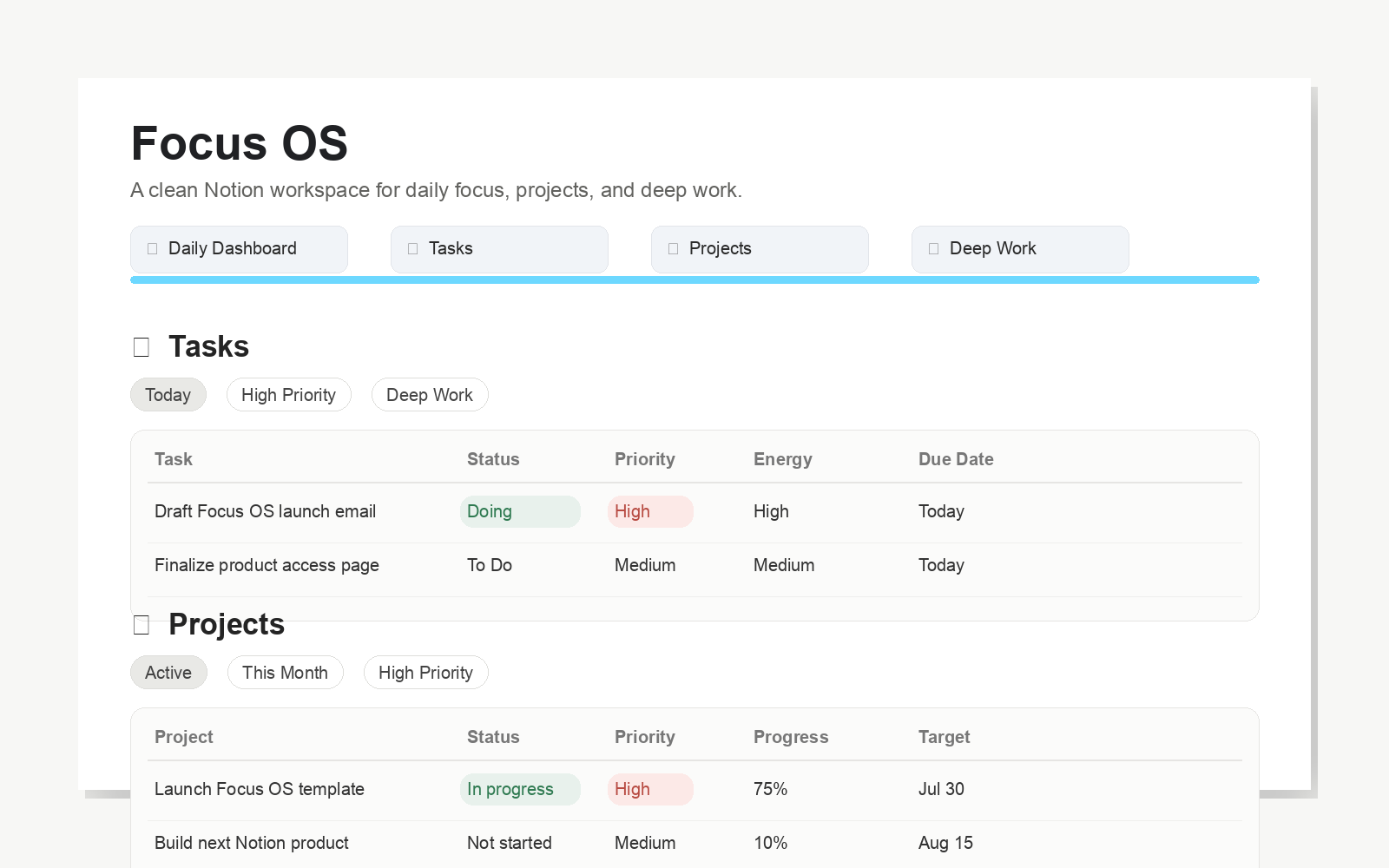Click the Focus OS page title
Screen dimensions: 1389x868
(240, 143)
